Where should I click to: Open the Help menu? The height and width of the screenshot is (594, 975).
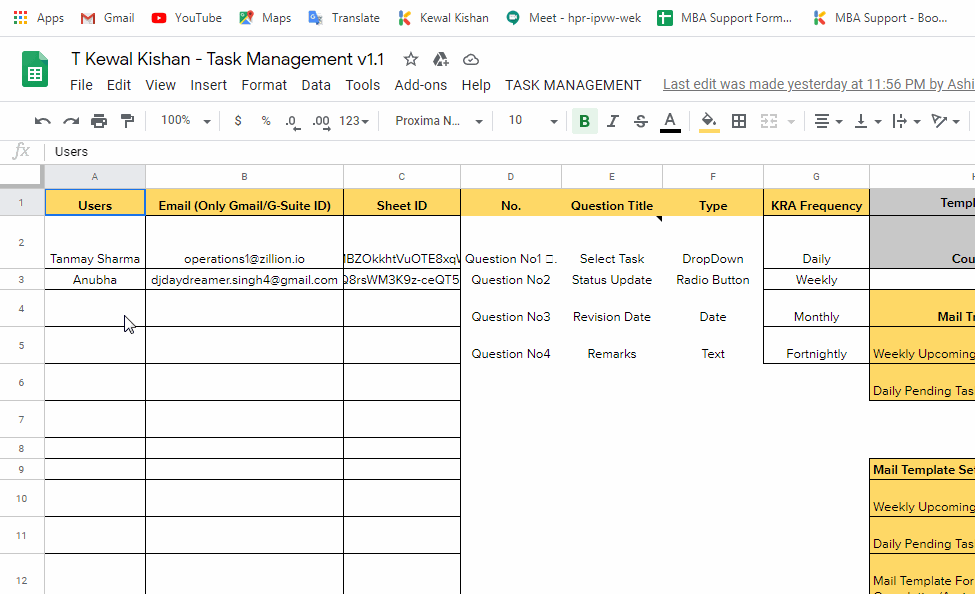[x=476, y=85]
